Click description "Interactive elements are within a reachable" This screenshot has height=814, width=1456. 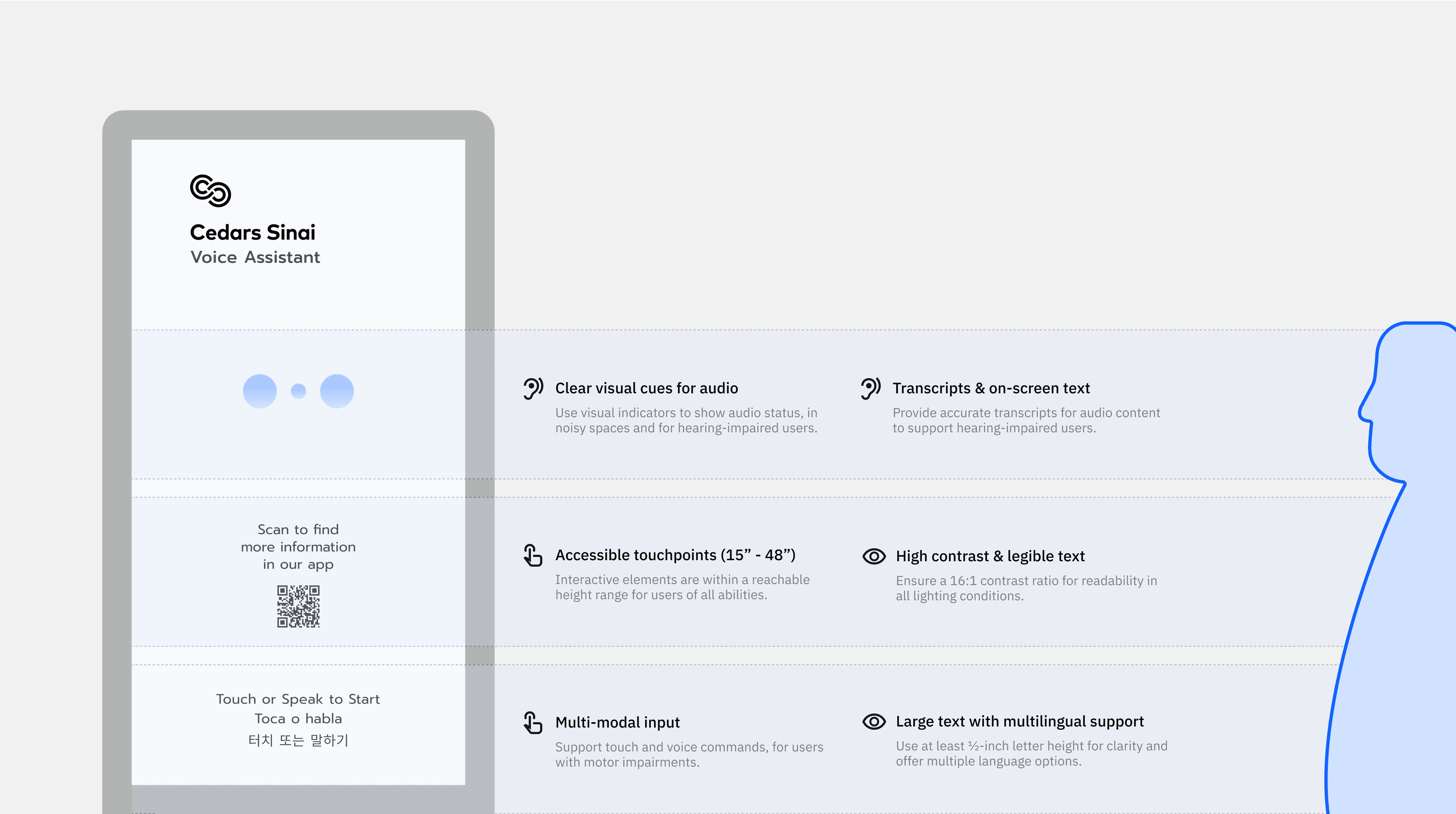682,587
